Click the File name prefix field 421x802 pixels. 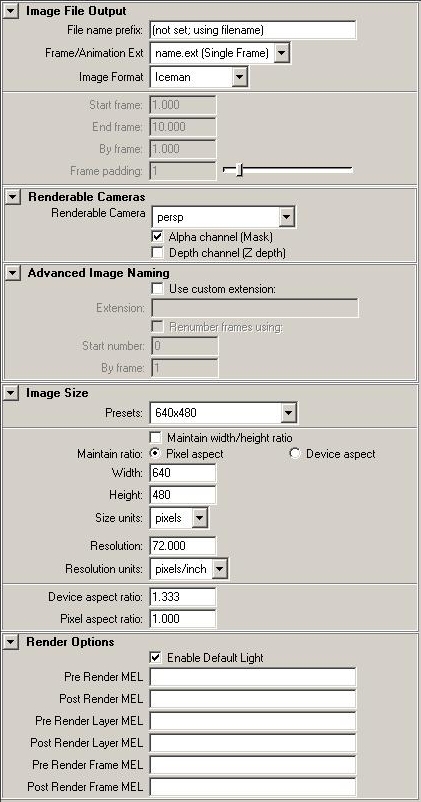[253, 30]
